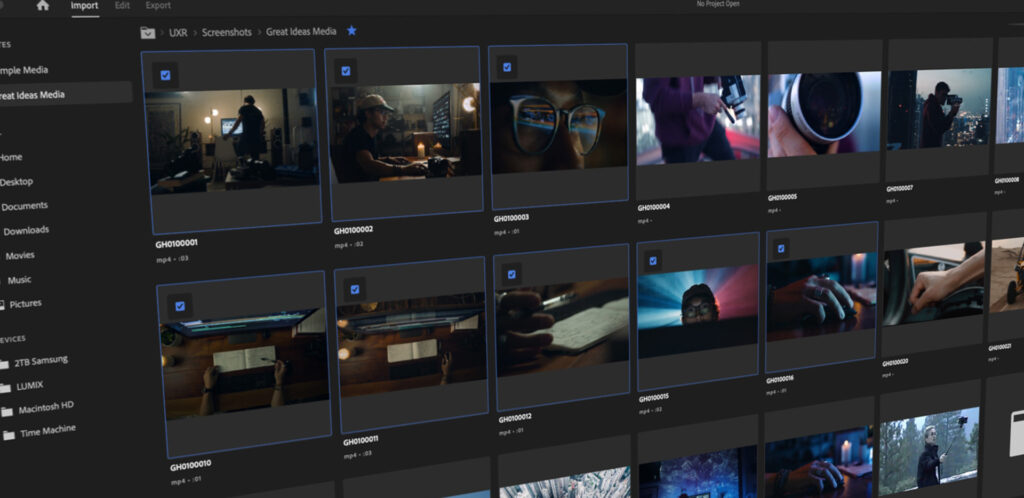Screen dimensions: 1024x498
Task: Click the folder icon in the breadcrumb path
Action: click(x=148, y=32)
